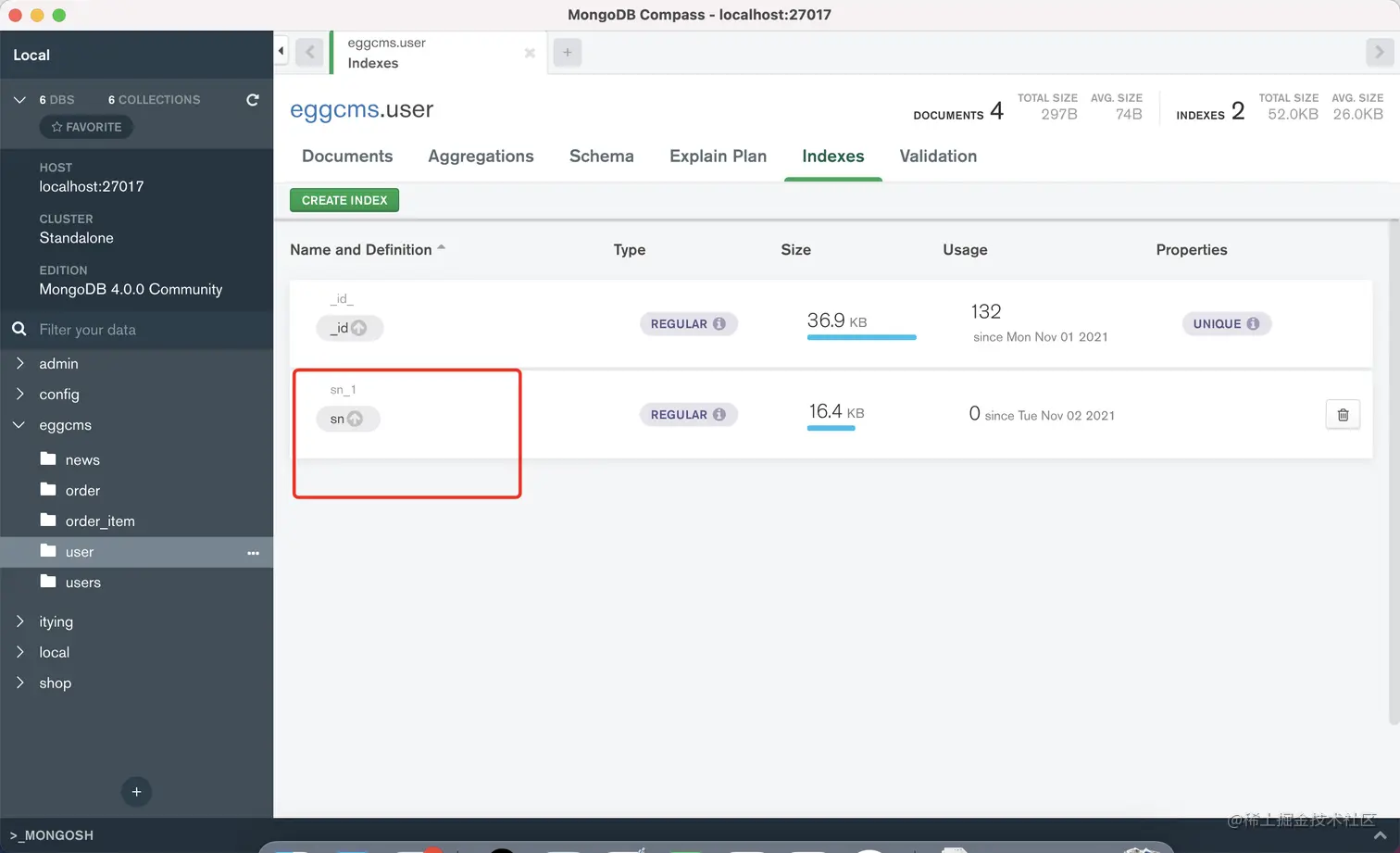The height and width of the screenshot is (853, 1400).
Task: Select the user collection in sidebar
Action: [137, 552]
